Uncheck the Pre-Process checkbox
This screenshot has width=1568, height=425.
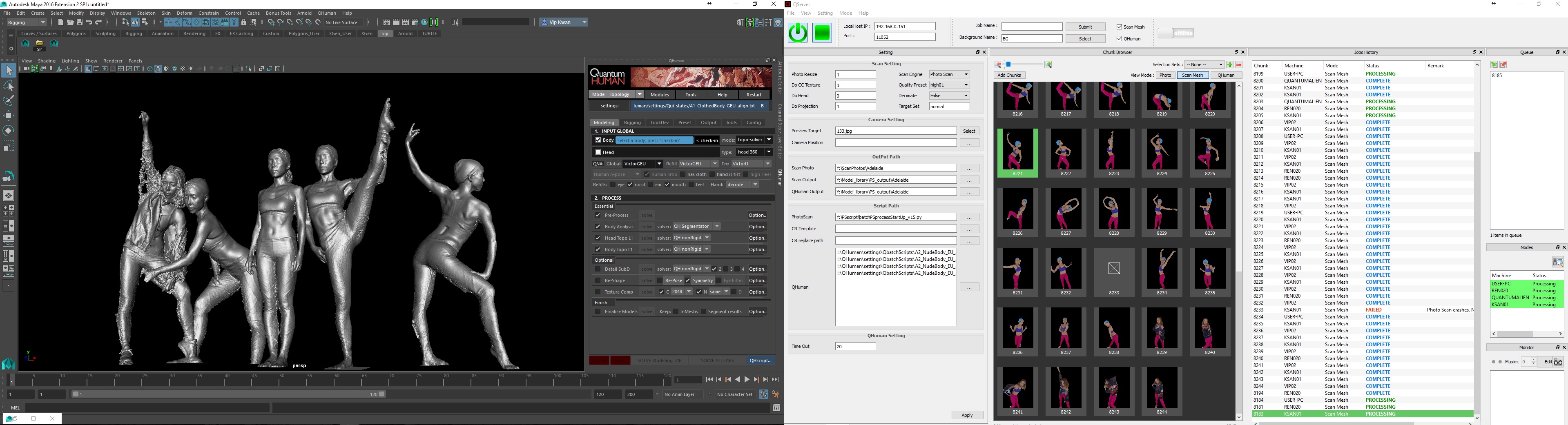pos(598,215)
